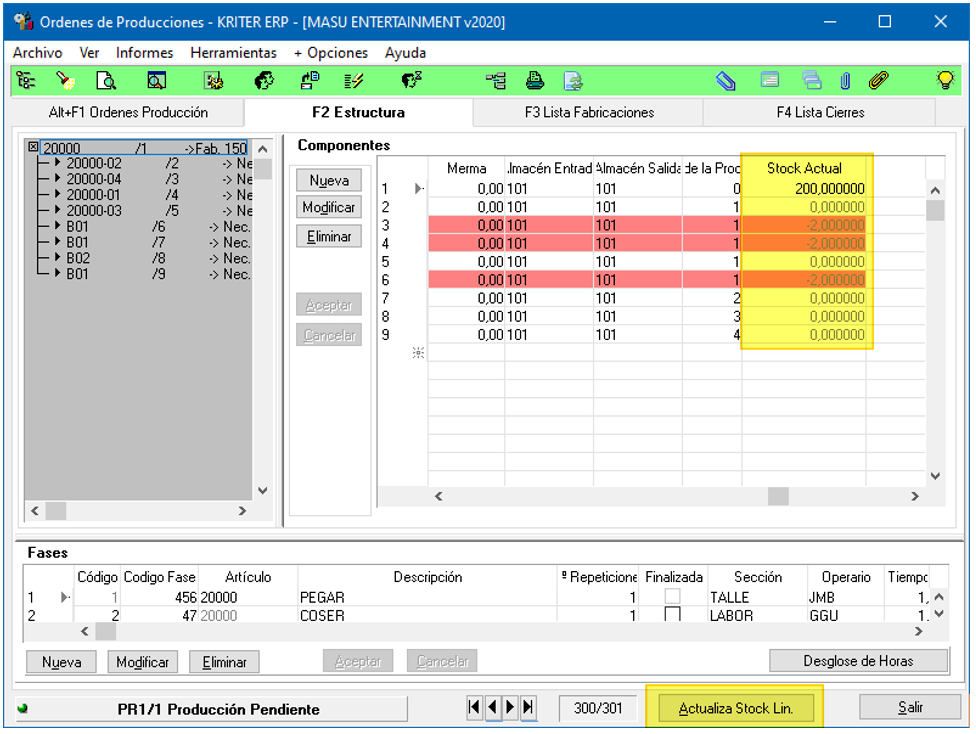976x734 pixels.
Task: Open the + Opciones menu
Action: click(x=331, y=53)
